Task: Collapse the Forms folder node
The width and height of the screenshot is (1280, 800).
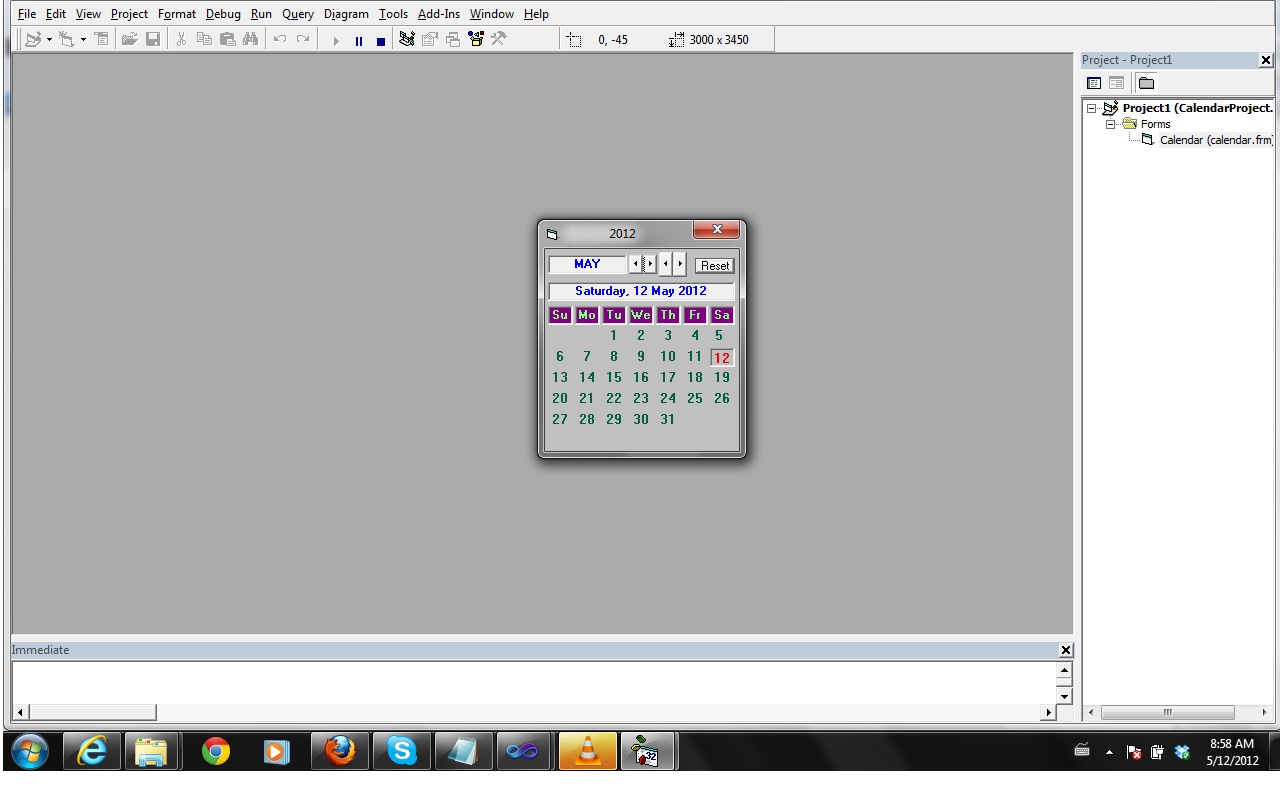Action: pos(1110,124)
